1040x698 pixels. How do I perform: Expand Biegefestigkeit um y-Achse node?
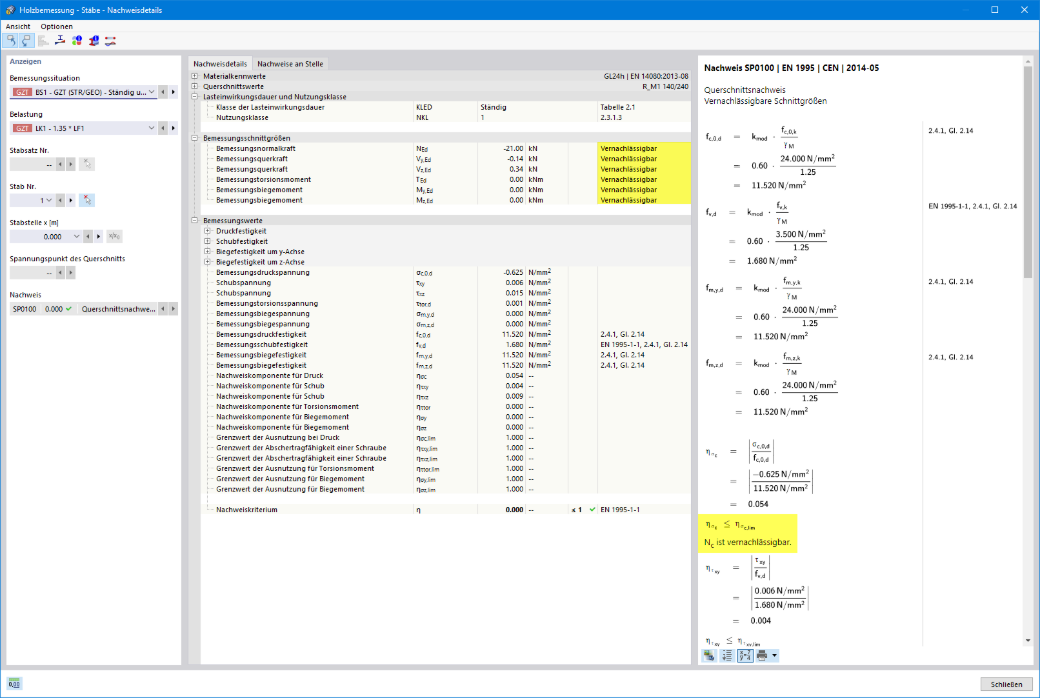click(208, 251)
